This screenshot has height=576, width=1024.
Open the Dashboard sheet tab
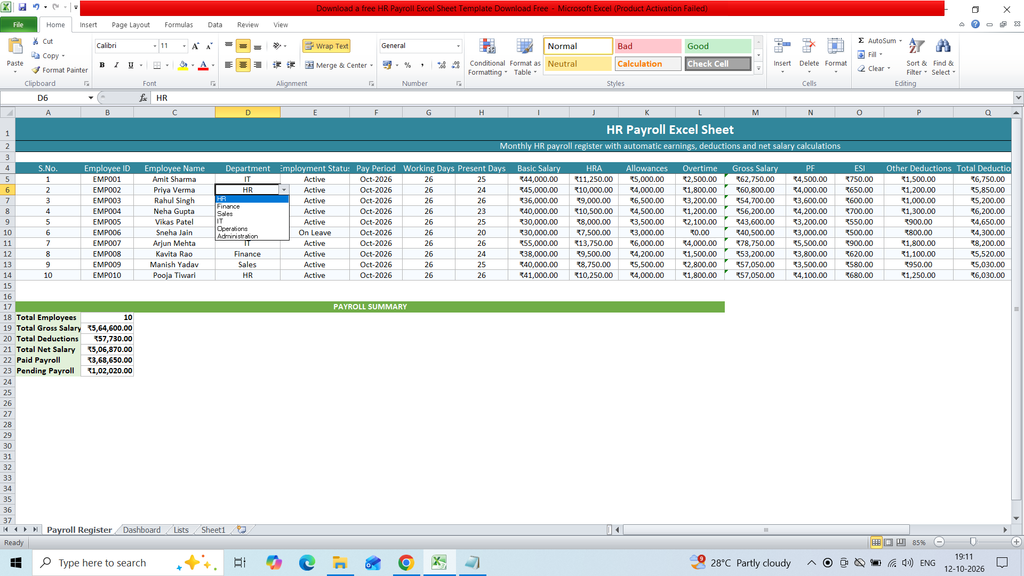142,530
